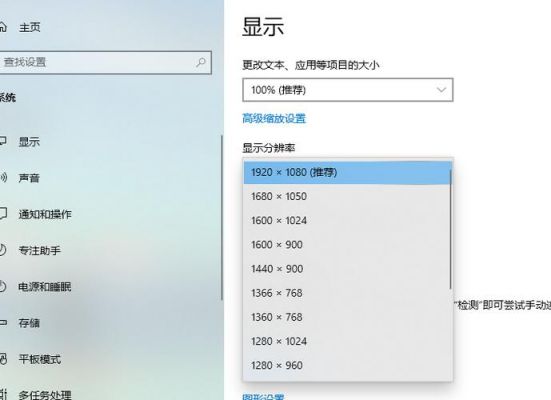Screen dimensions: 551x400
Task: Select 1280 × 1024 resolution
Action: point(347,341)
